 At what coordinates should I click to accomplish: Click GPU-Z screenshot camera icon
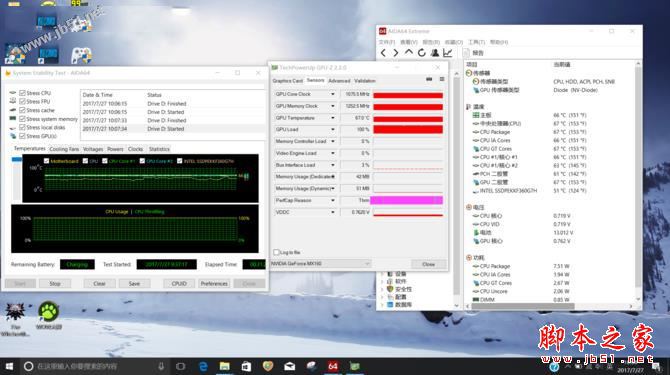tap(429, 79)
